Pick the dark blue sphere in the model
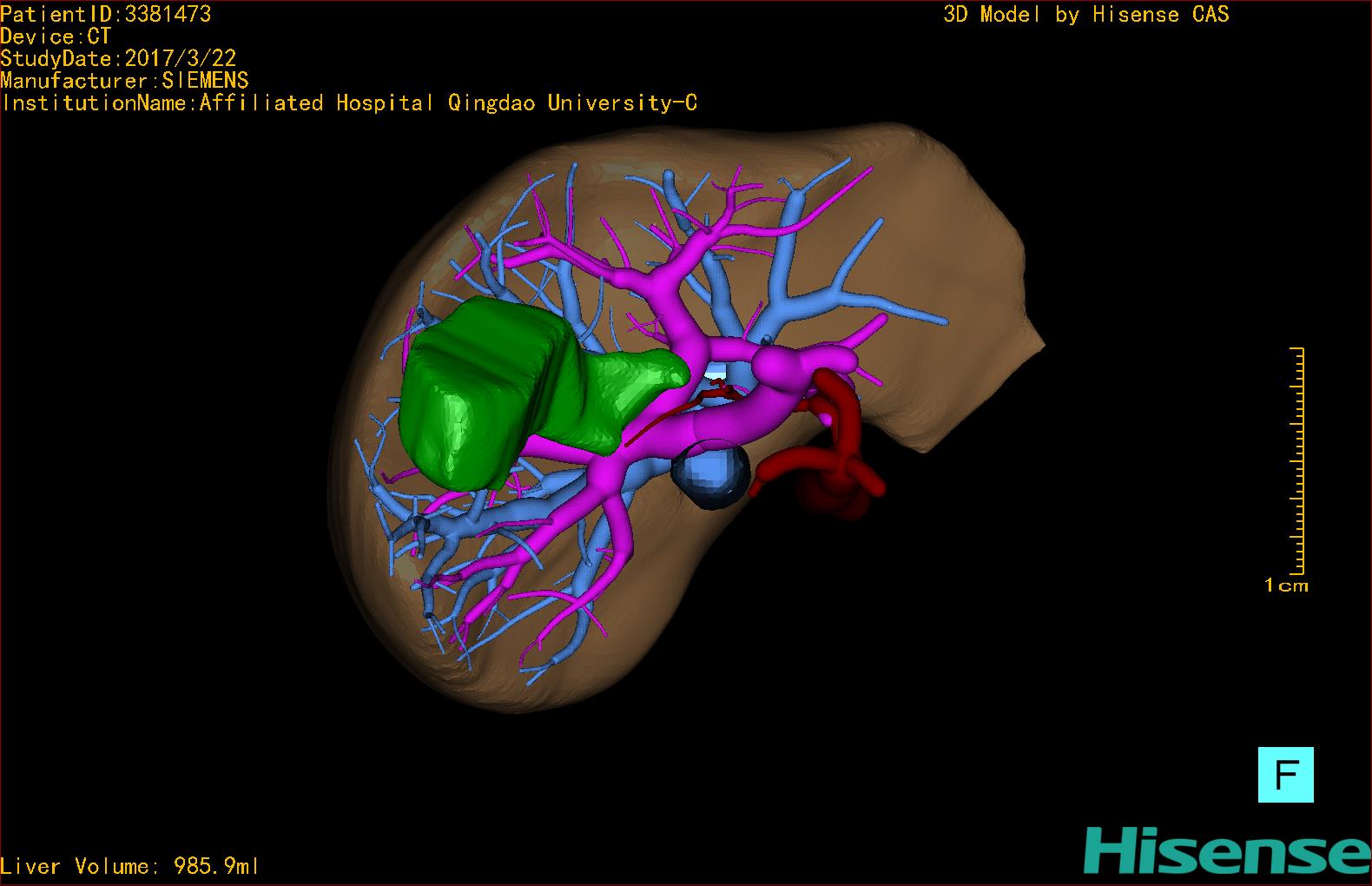Screen dimensions: 1372x886 coord(710,476)
